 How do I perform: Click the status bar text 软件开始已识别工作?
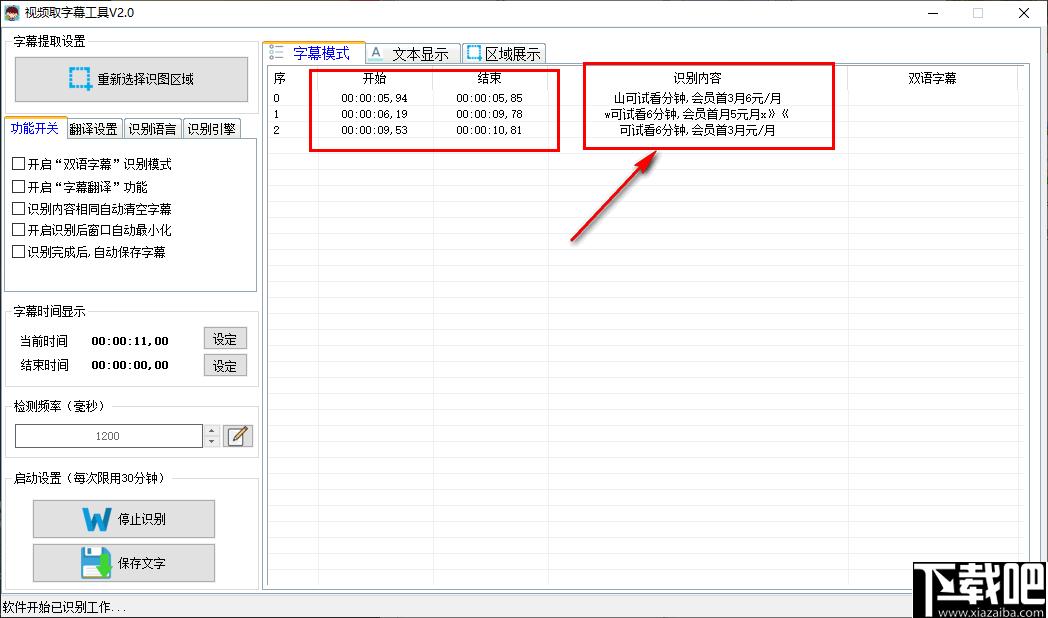[64, 607]
